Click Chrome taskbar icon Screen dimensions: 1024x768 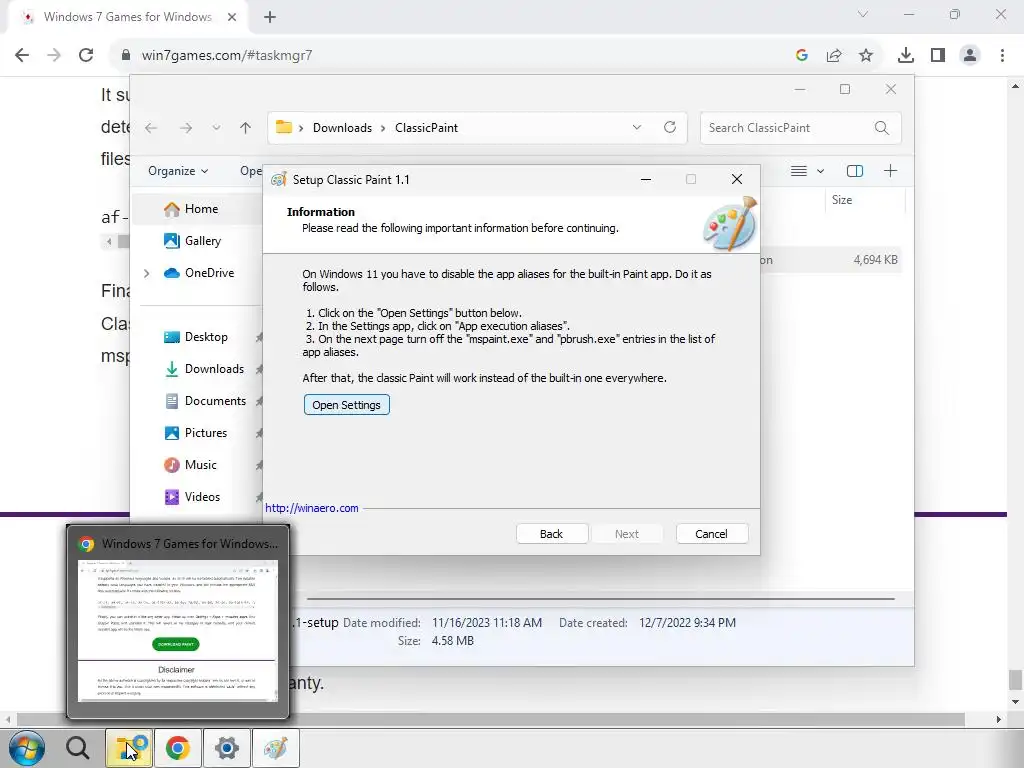point(178,748)
